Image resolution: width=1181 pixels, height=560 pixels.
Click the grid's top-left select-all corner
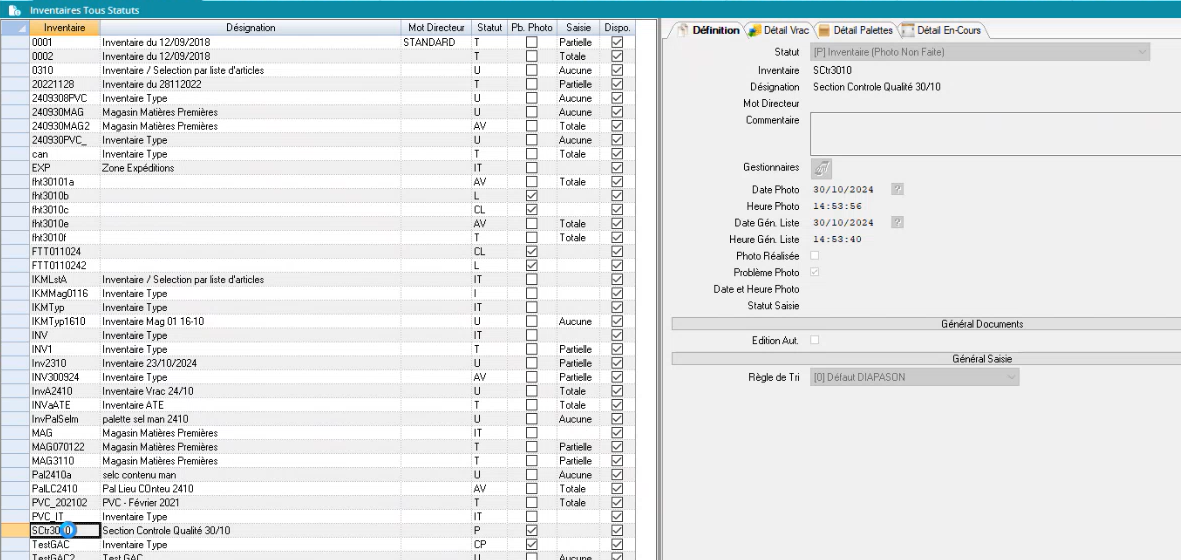(x=15, y=28)
